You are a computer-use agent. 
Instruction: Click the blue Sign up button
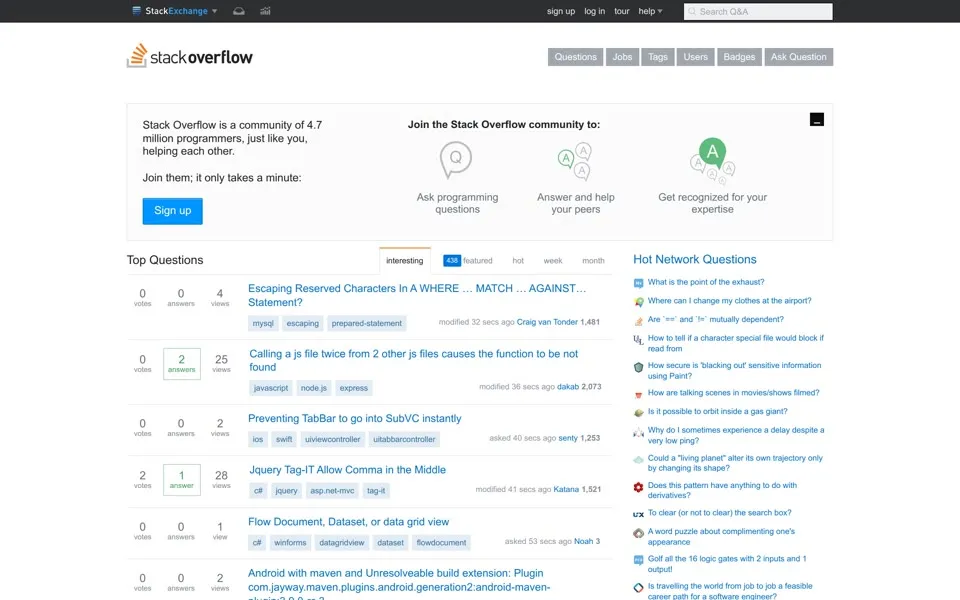pyautogui.click(x=173, y=211)
